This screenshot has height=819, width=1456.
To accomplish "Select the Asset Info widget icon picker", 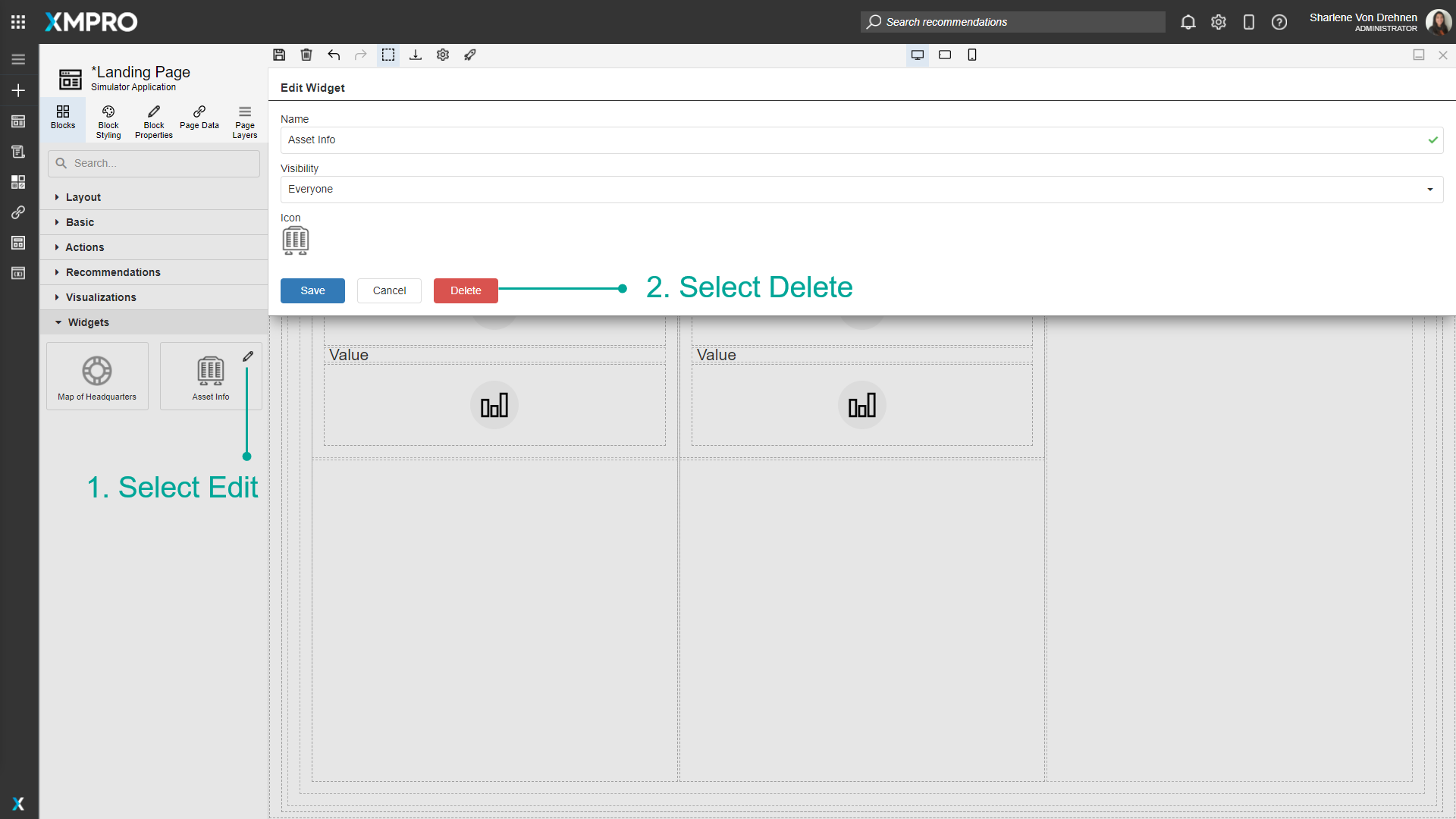I will click(296, 240).
